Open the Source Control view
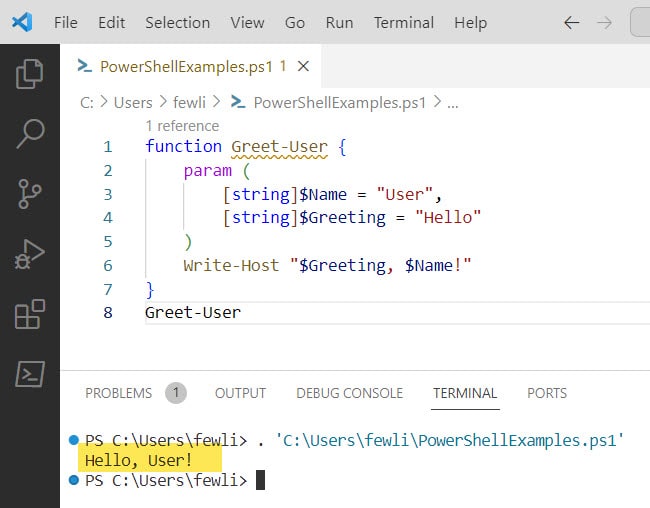The image size is (650, 508). coord(29,194)
